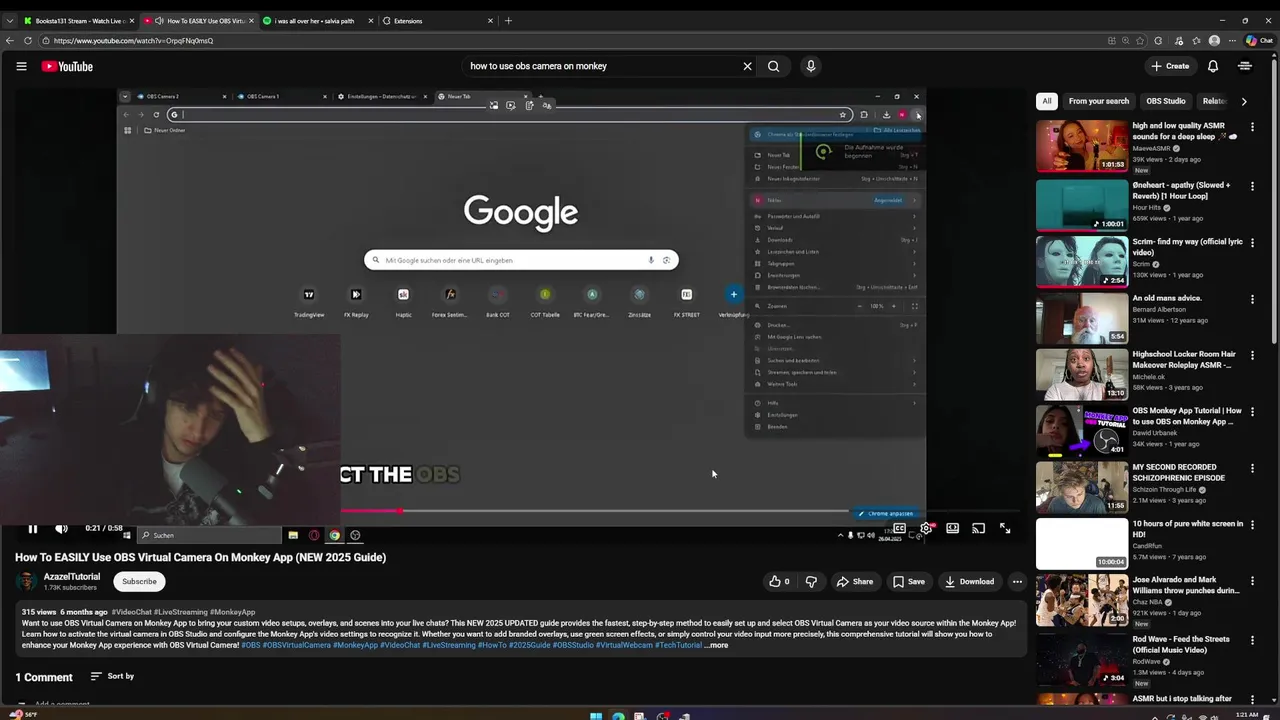Open the browser profile icon
Image resolution: width=1280 pixels, height=720 pixels.
coord(1214,41)
